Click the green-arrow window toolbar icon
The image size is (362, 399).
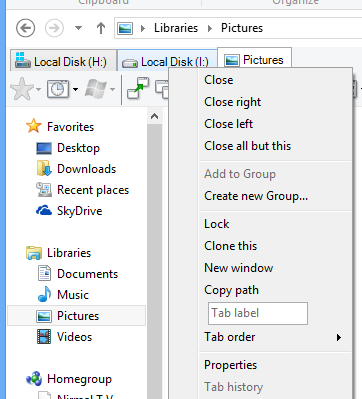138,88
